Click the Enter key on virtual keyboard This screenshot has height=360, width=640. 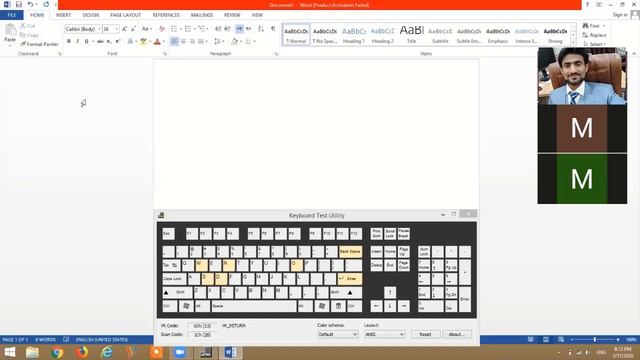(x=349, y=279)
